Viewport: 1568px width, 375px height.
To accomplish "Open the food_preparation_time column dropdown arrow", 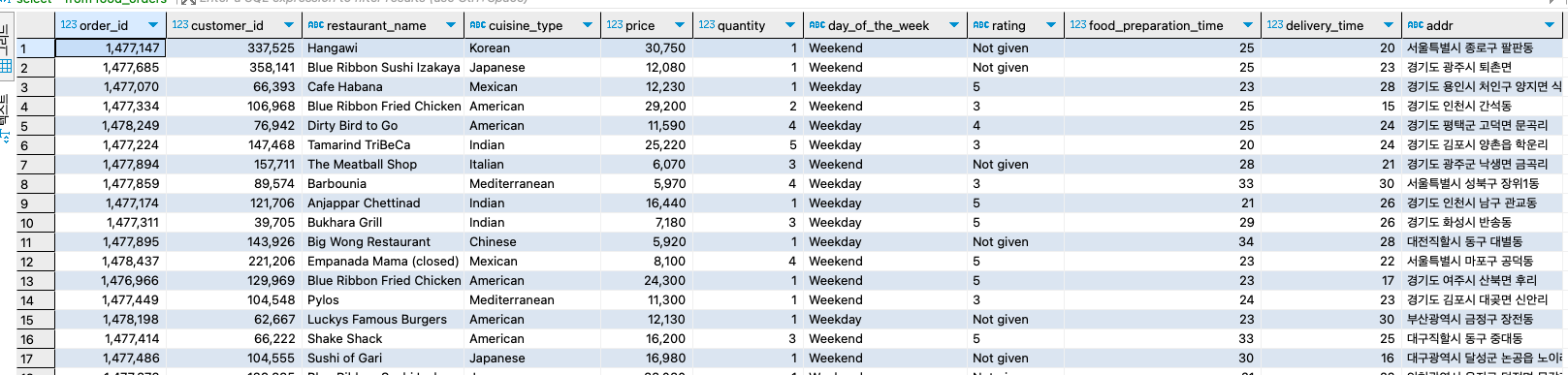I will 1248,25.
